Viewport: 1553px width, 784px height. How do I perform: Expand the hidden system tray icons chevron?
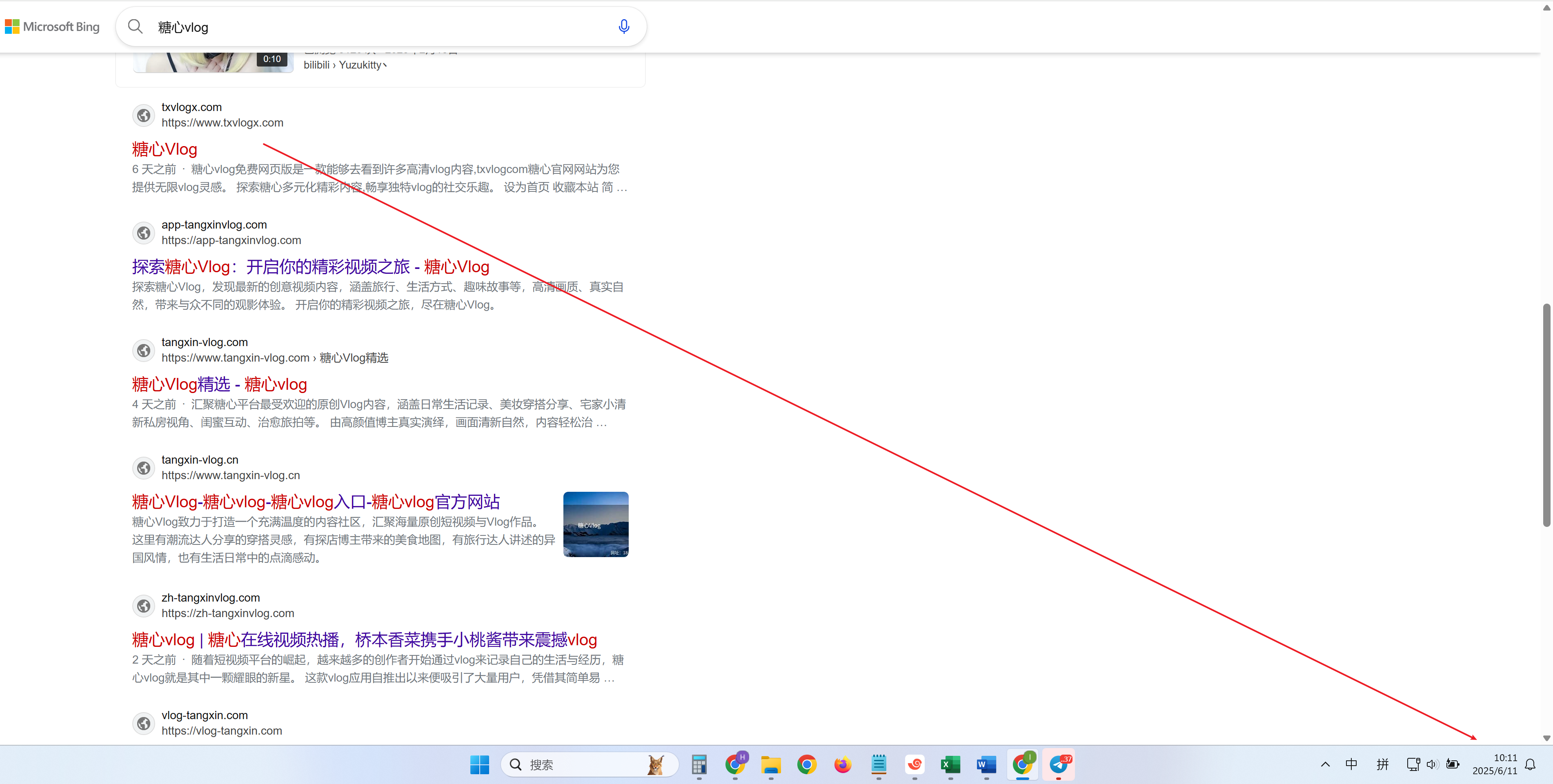click(1325, 765)
